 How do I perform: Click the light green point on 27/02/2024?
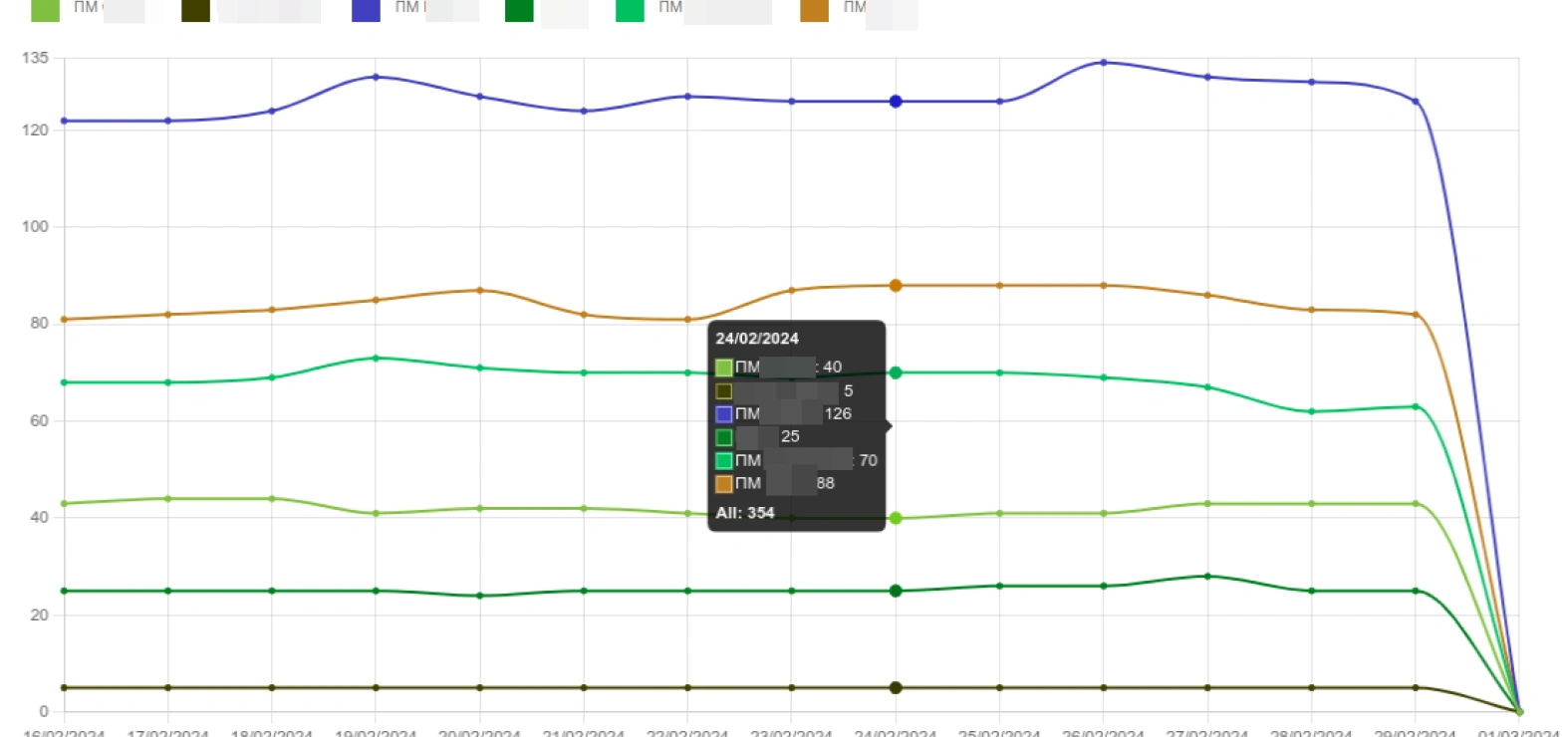pos(1207,504)
